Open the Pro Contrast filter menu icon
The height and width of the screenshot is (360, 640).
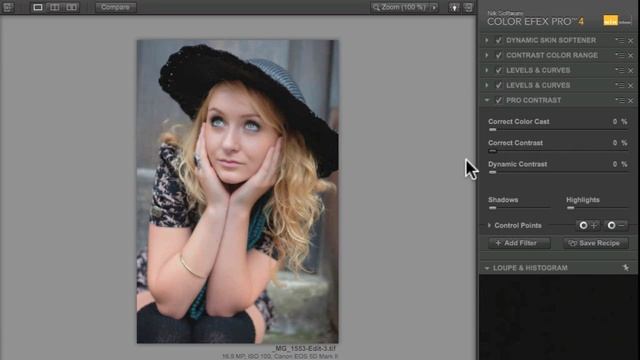click(620, 100)
